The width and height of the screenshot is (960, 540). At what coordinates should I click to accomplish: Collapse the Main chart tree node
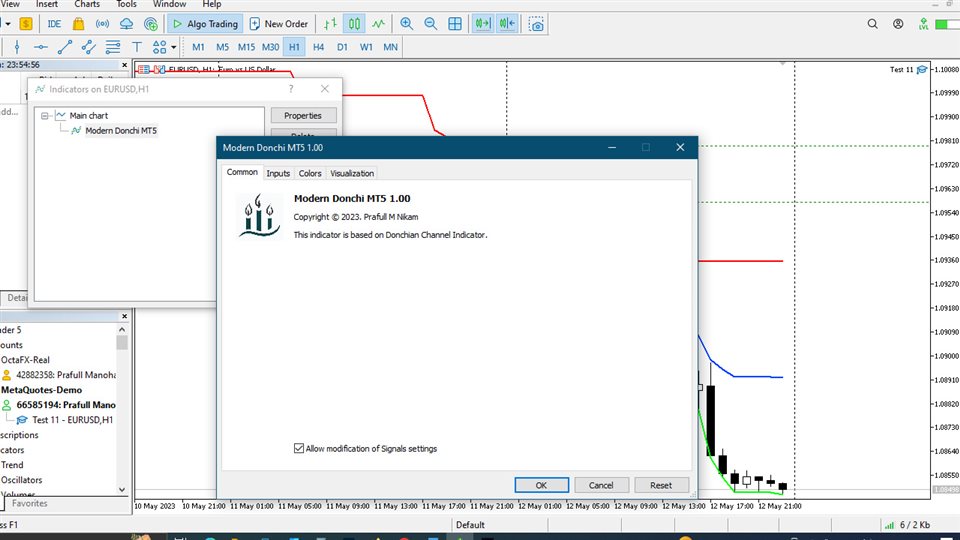click(x=45, y=116)
